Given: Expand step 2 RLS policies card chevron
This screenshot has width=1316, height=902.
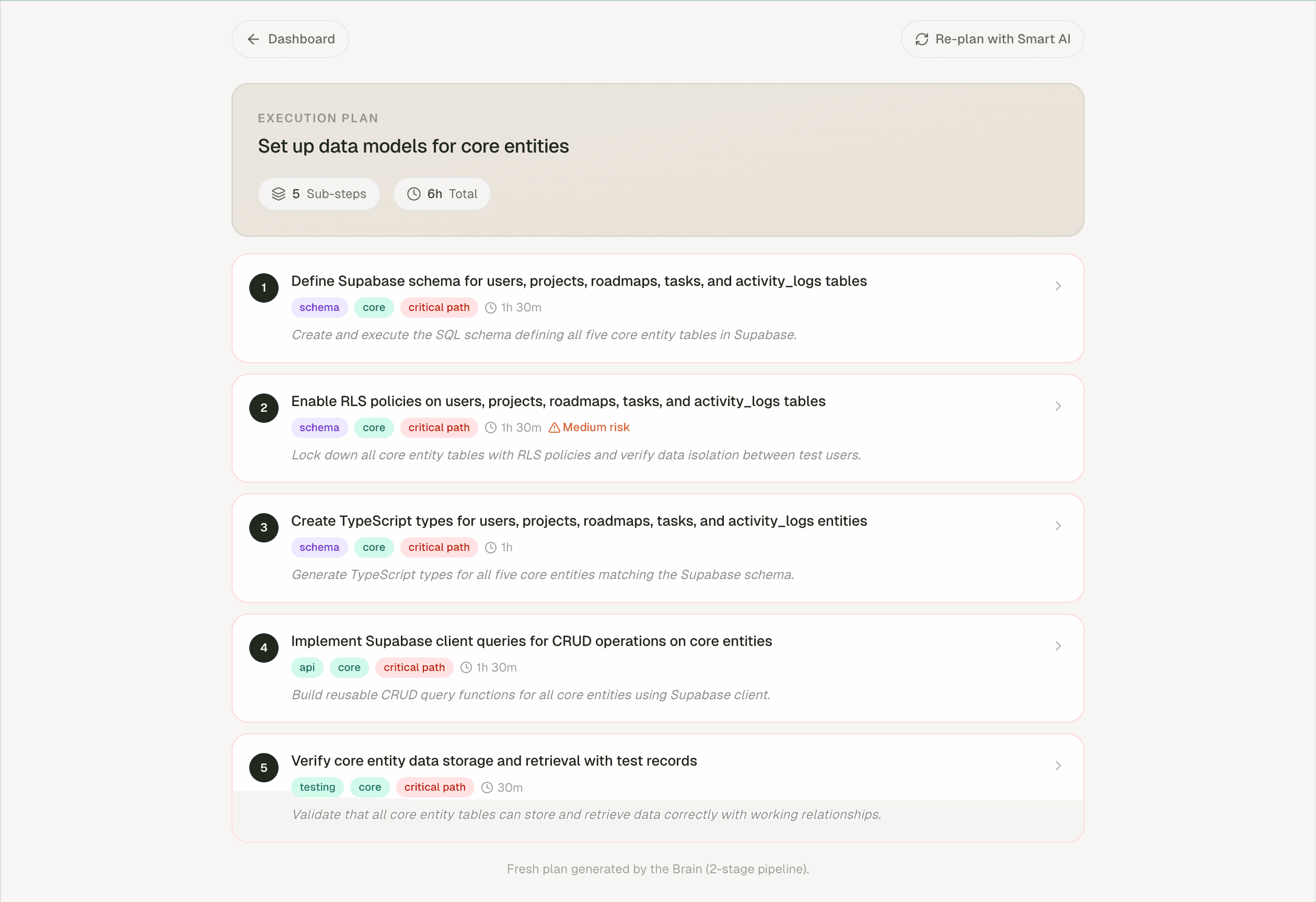Looking at the screenshot, I should tap(1058, 406).
